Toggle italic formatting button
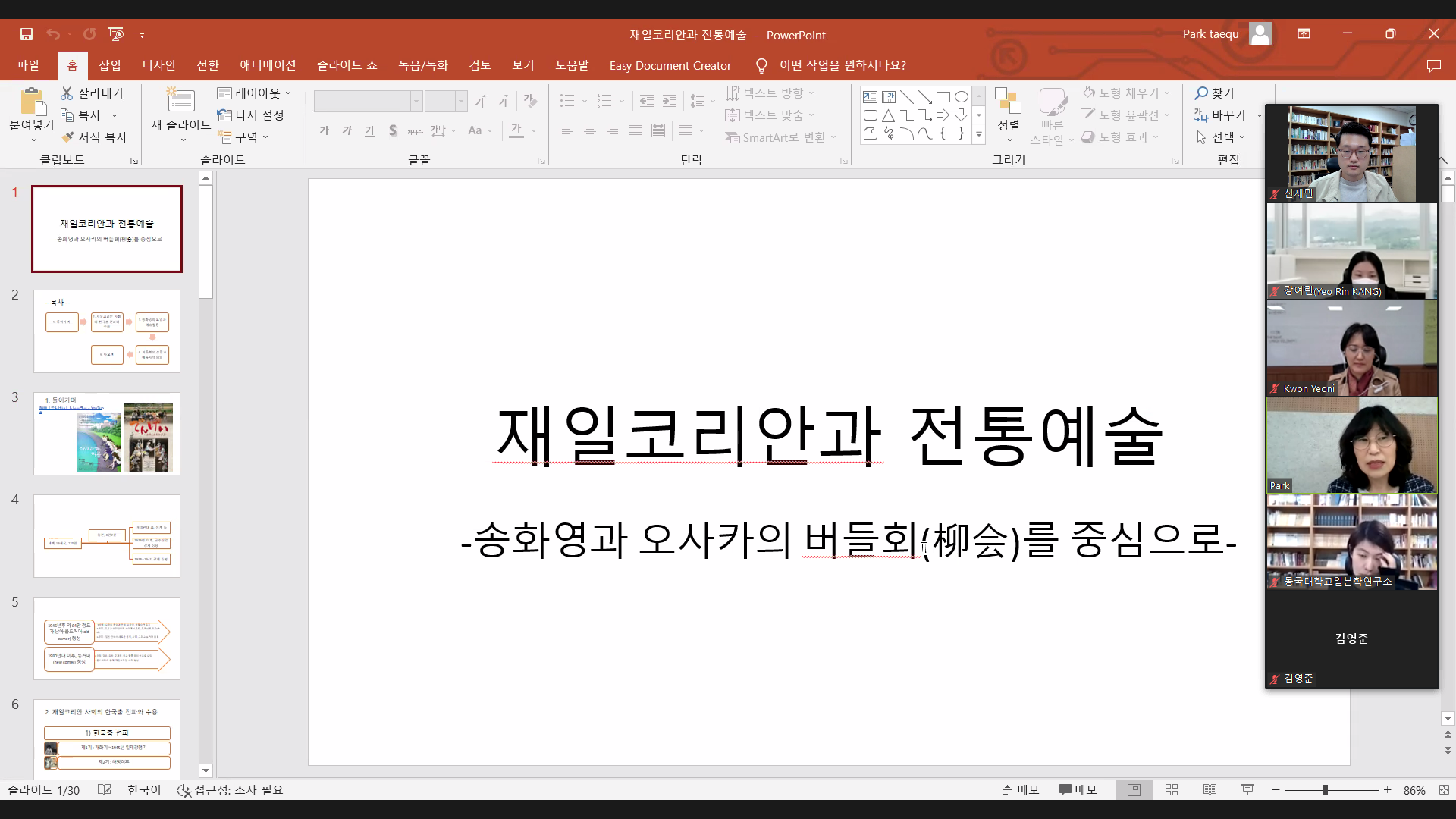The image size is (1456, 819). pyautogui.click(x=347, y=130)
